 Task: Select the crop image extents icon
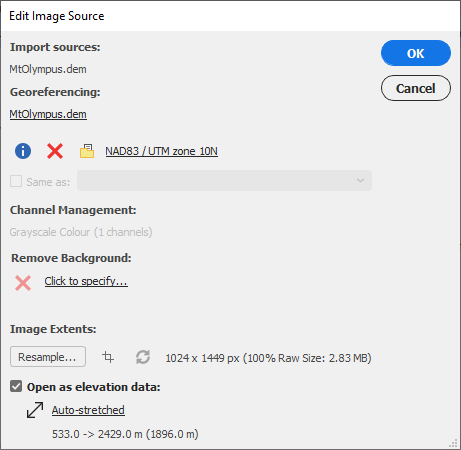click(108, 357)
